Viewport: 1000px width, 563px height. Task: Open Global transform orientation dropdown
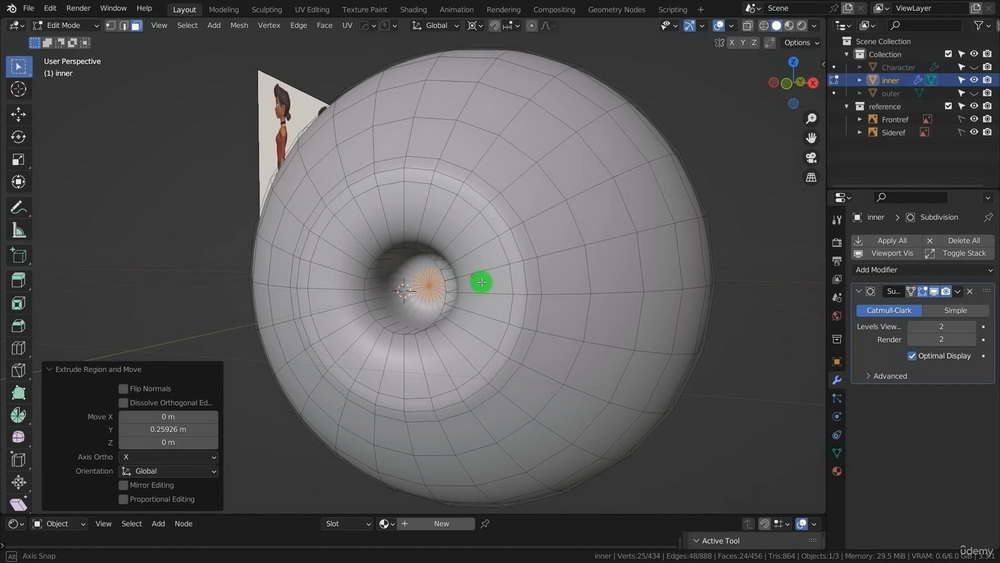(435, 26)
